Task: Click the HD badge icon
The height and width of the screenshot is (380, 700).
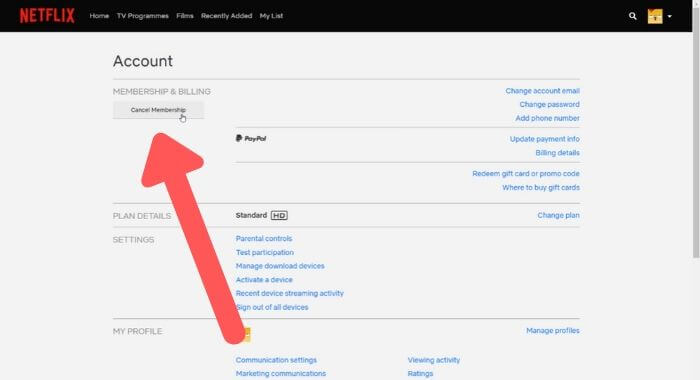Action: [279, 216]
